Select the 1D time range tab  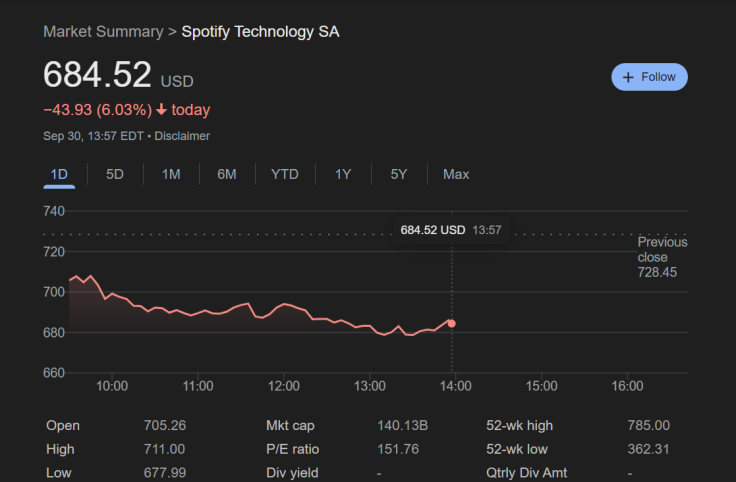59,174
